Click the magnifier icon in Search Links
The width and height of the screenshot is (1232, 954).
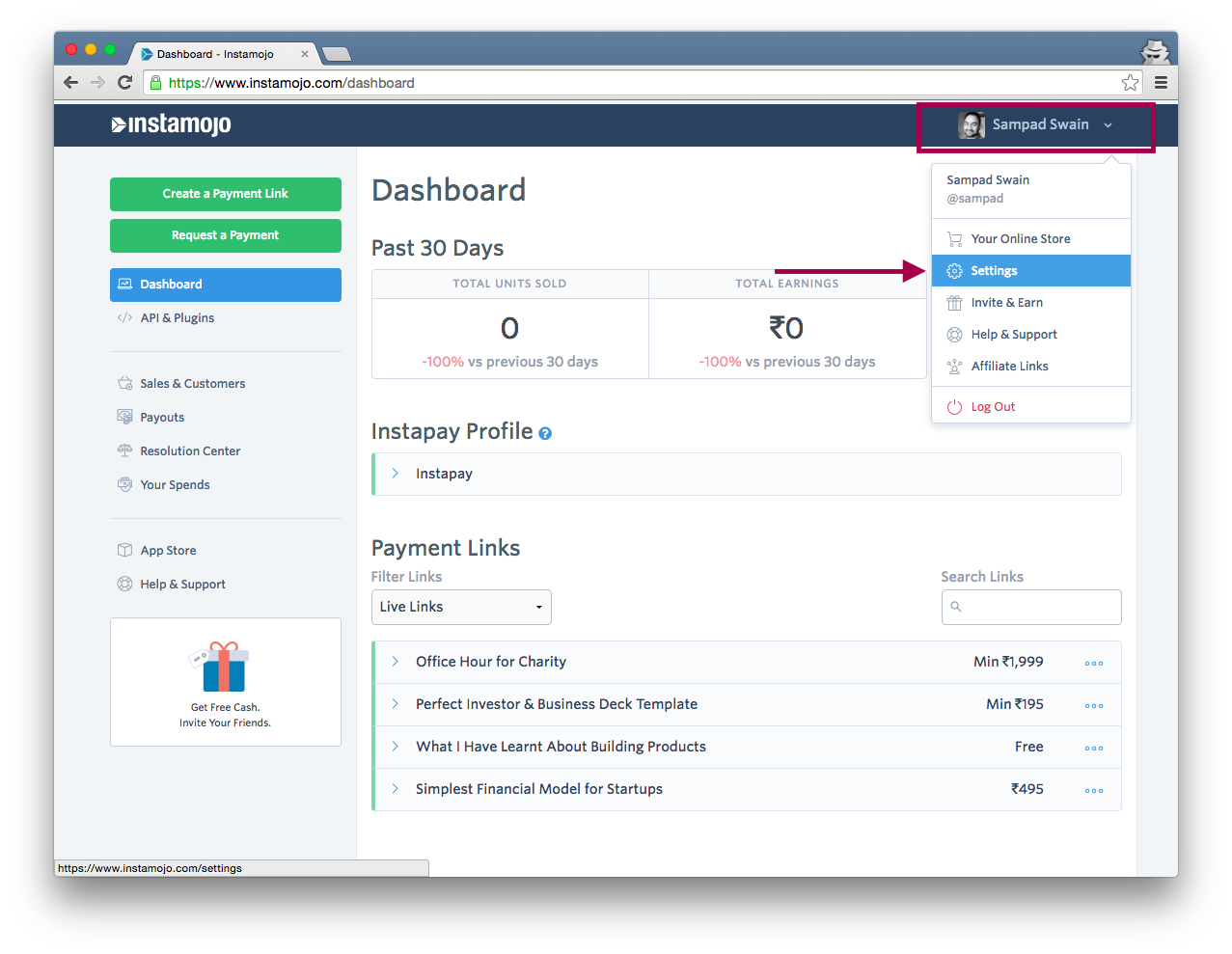tap(956, 607)
